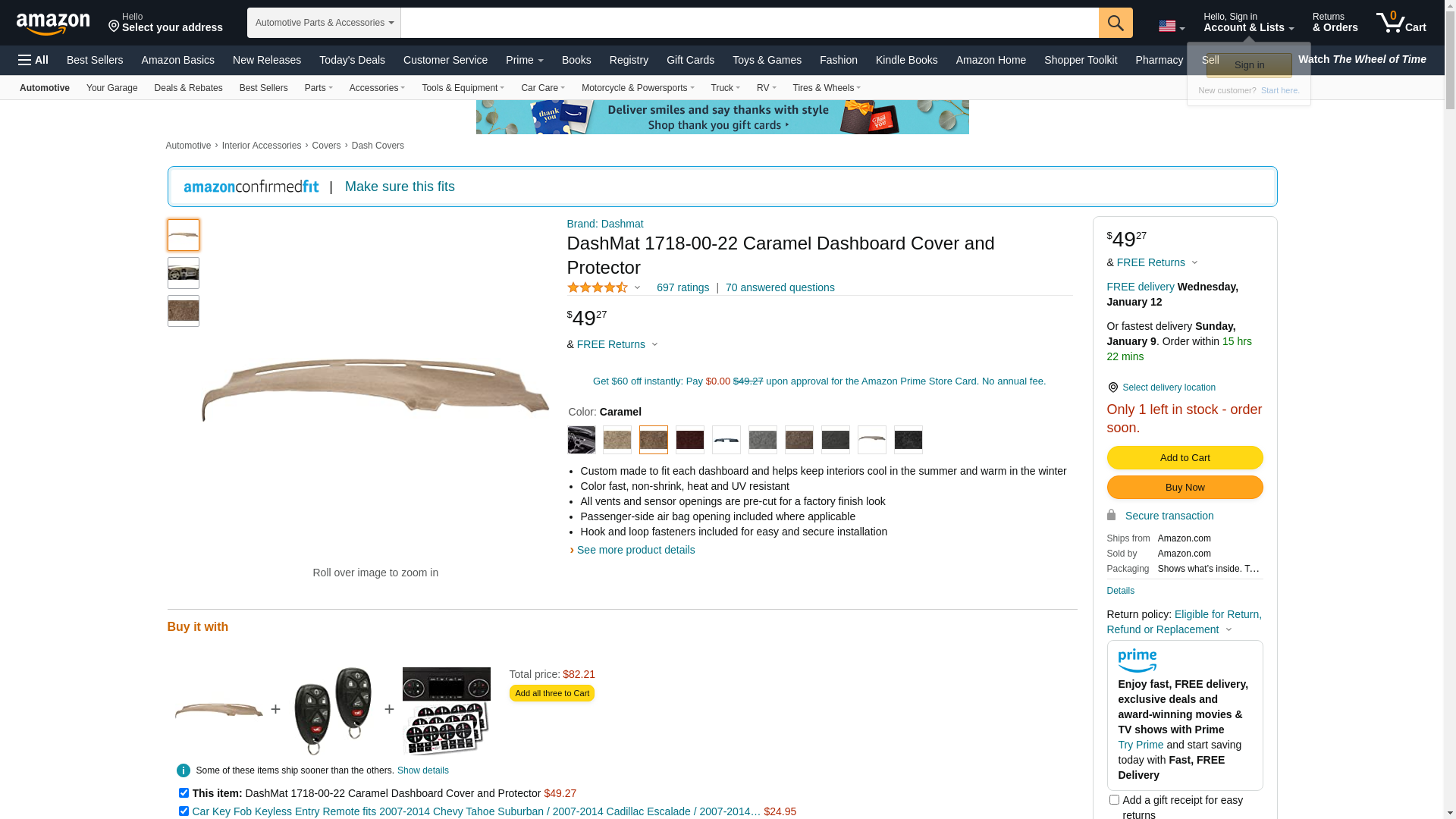Uncheck the This item DashMat checkbox
The width and height of the screenshot is (1456, 819).
pyautogui.click(x=184, y=793)
